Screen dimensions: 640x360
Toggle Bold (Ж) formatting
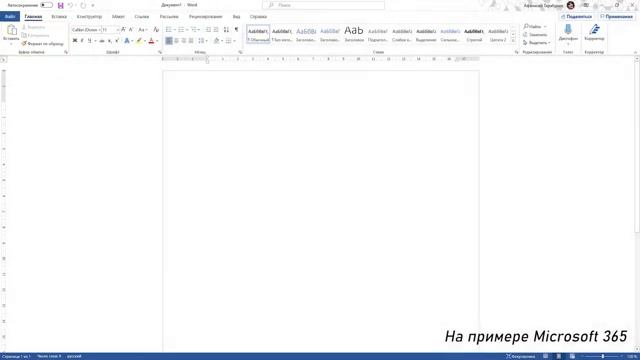[75, 41]
